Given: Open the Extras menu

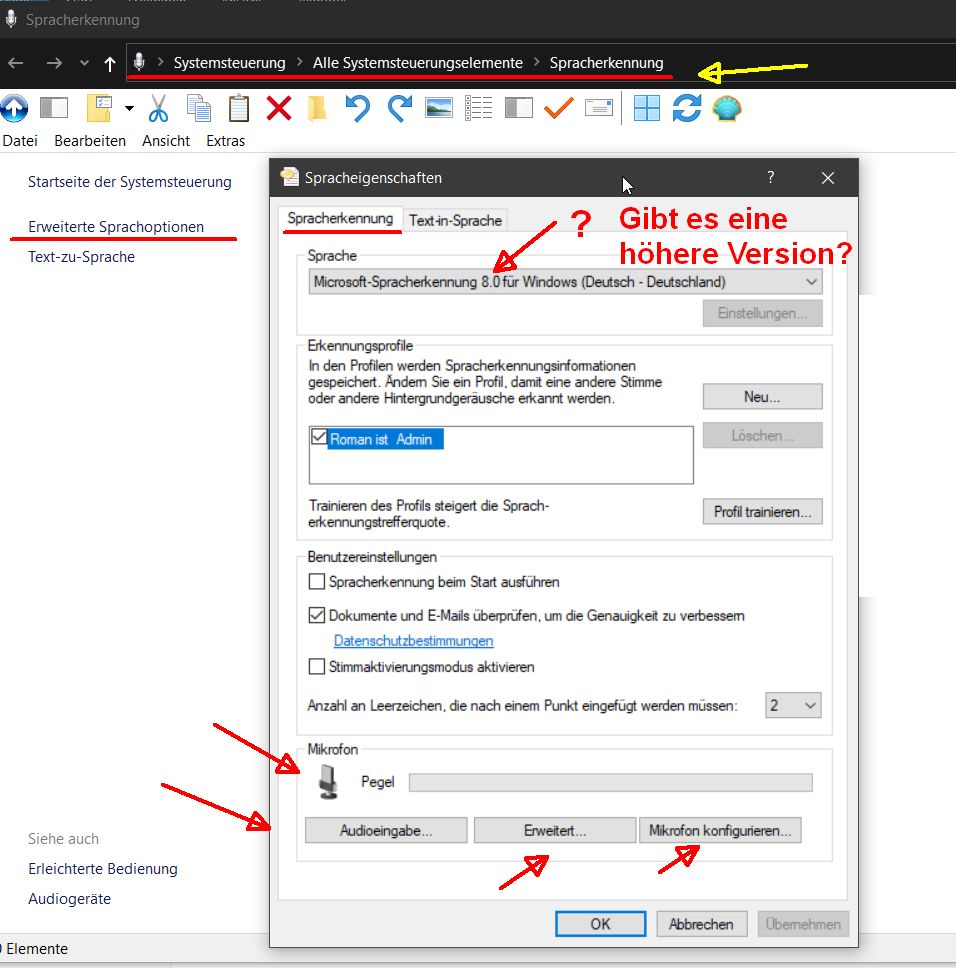Looking at the screenshot, I should pyautogui.click(x=226, y=141).
